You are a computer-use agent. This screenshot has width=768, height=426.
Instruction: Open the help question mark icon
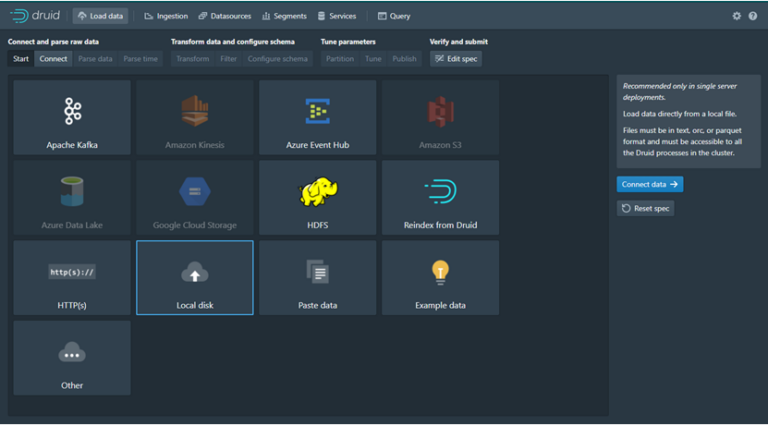pyautogui.click(x=753, y=16)
